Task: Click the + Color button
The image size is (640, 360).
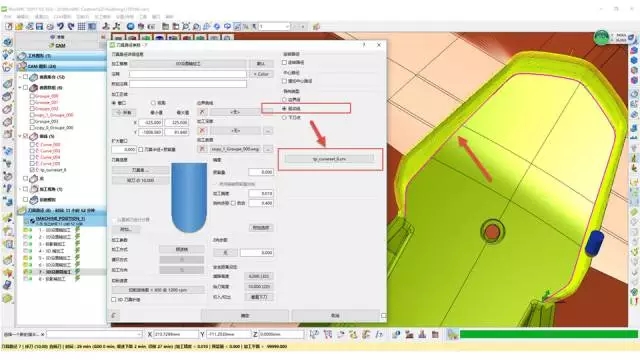Action: click(261, 74)
